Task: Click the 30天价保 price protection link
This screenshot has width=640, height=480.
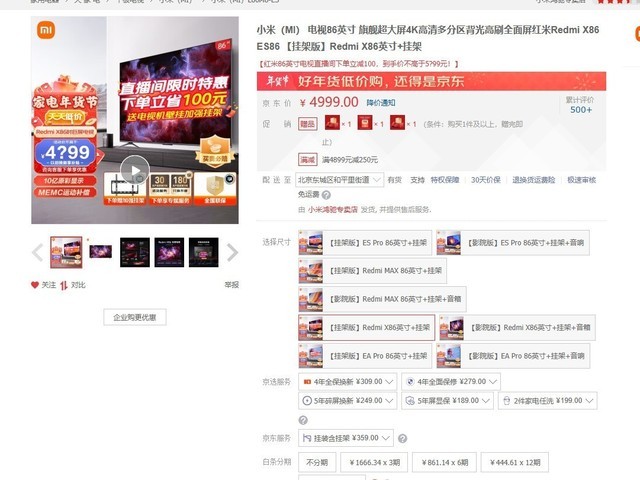Action: [x=486, y=180]
